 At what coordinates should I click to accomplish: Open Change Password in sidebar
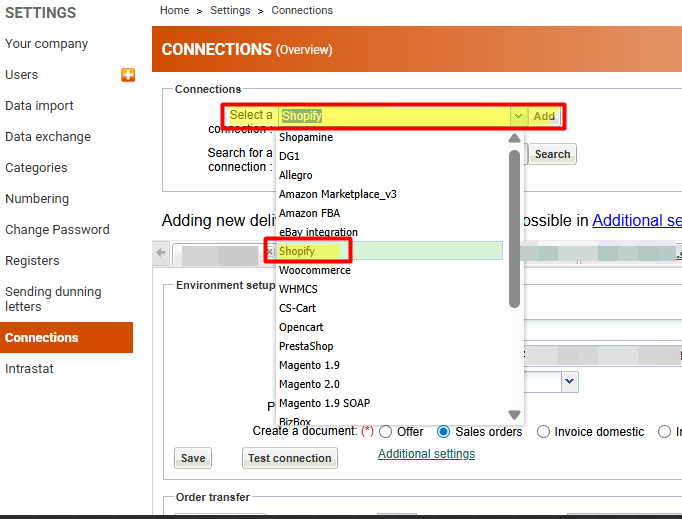[x=57, y=229]
